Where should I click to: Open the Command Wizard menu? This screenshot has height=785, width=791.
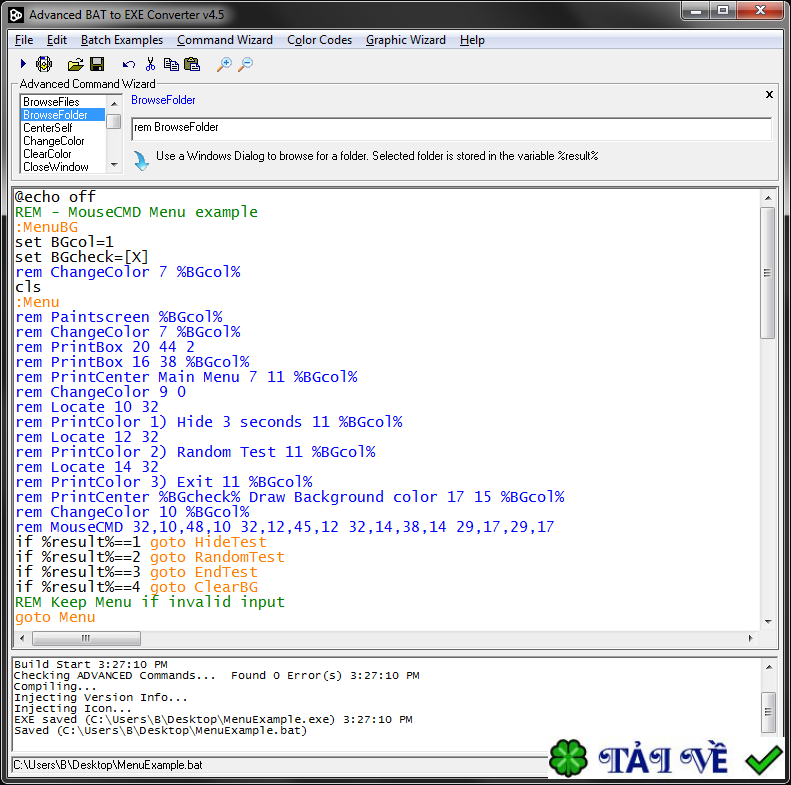click(224, 40)
